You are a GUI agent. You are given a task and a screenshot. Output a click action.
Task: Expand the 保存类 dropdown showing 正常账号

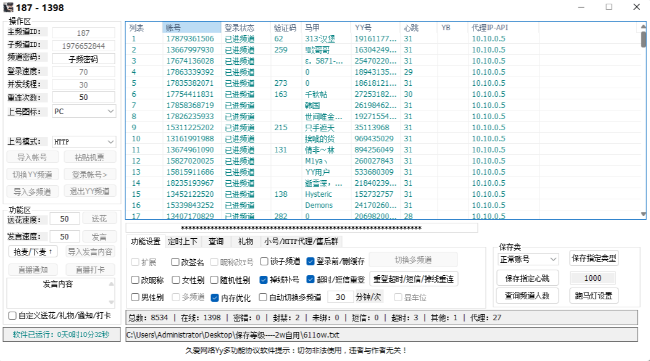528,259
